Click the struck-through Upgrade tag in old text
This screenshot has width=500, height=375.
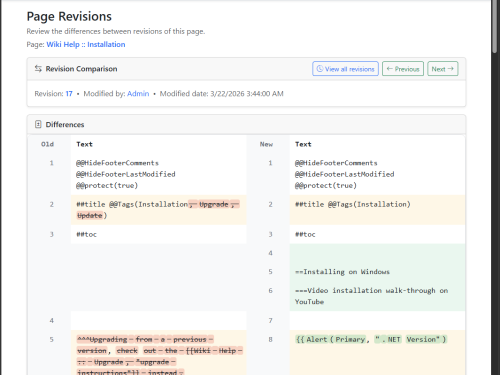[214, 204]
